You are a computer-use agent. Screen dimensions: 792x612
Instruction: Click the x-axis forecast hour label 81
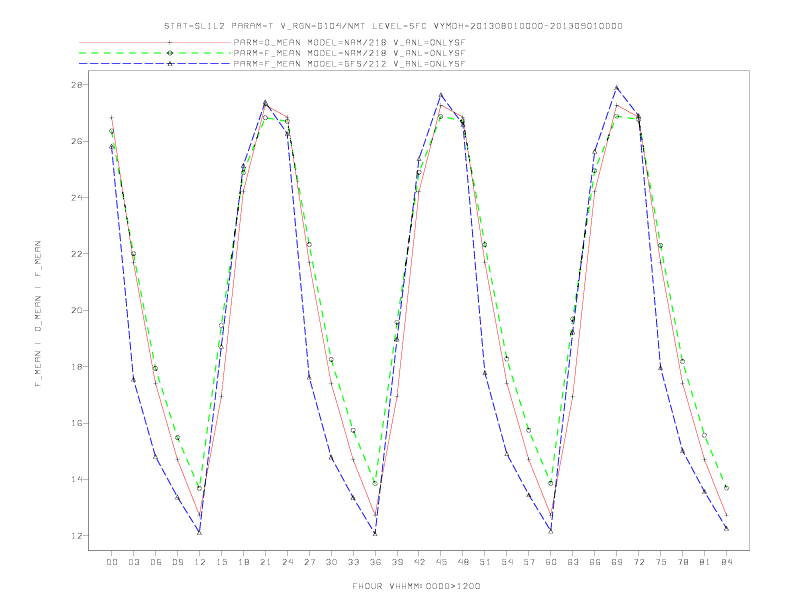pos(705,562)
